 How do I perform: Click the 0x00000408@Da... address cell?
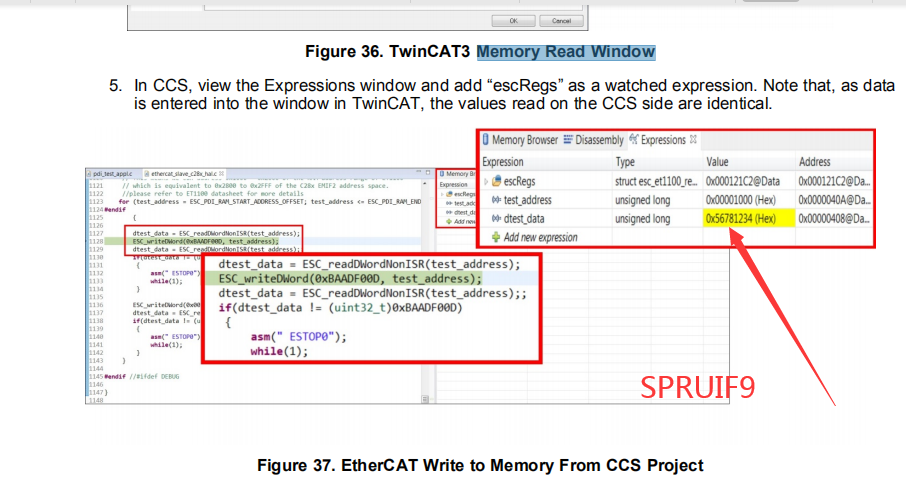point(834,219)
